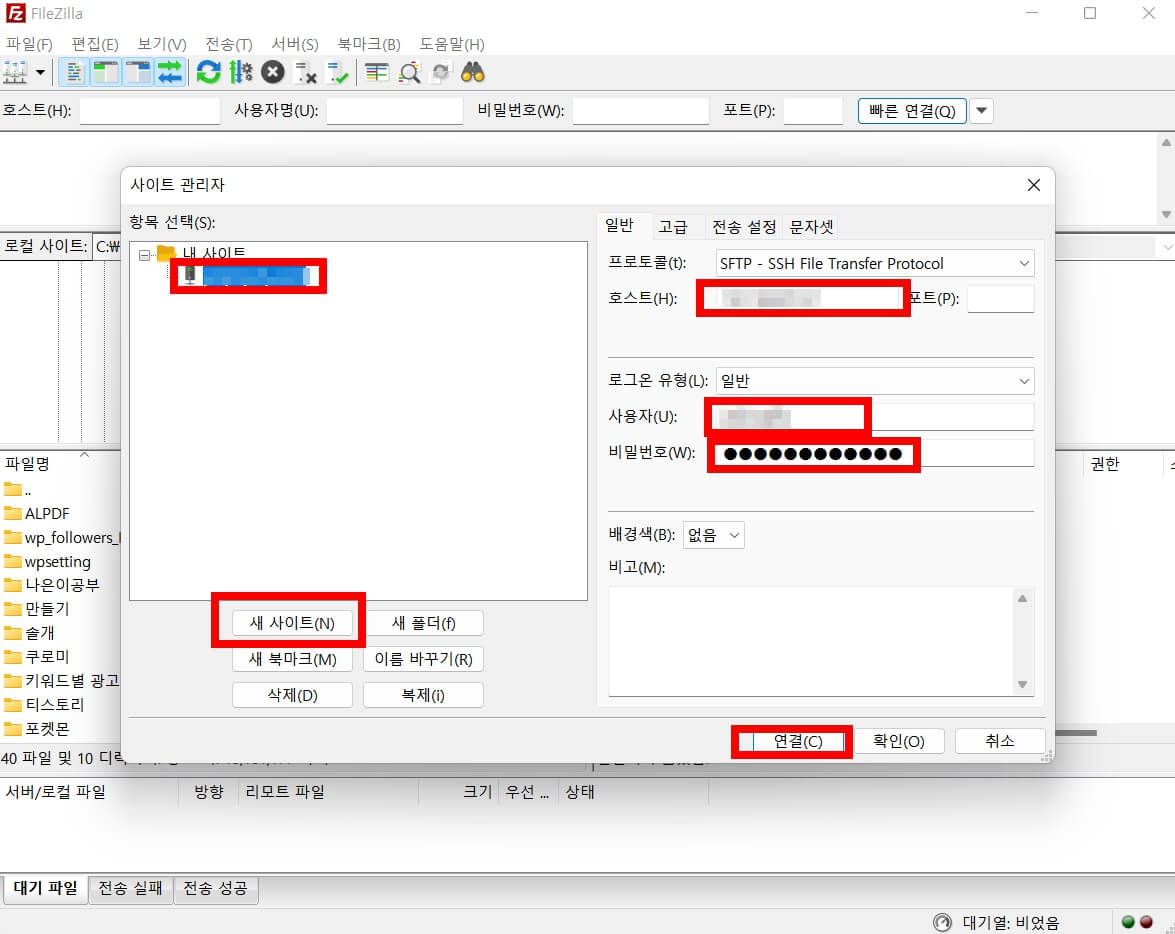Image resolution: width=1175 pixels, height=934 pixels.
Task: Click the disconnect from server icon
Action: click(305, 73)
